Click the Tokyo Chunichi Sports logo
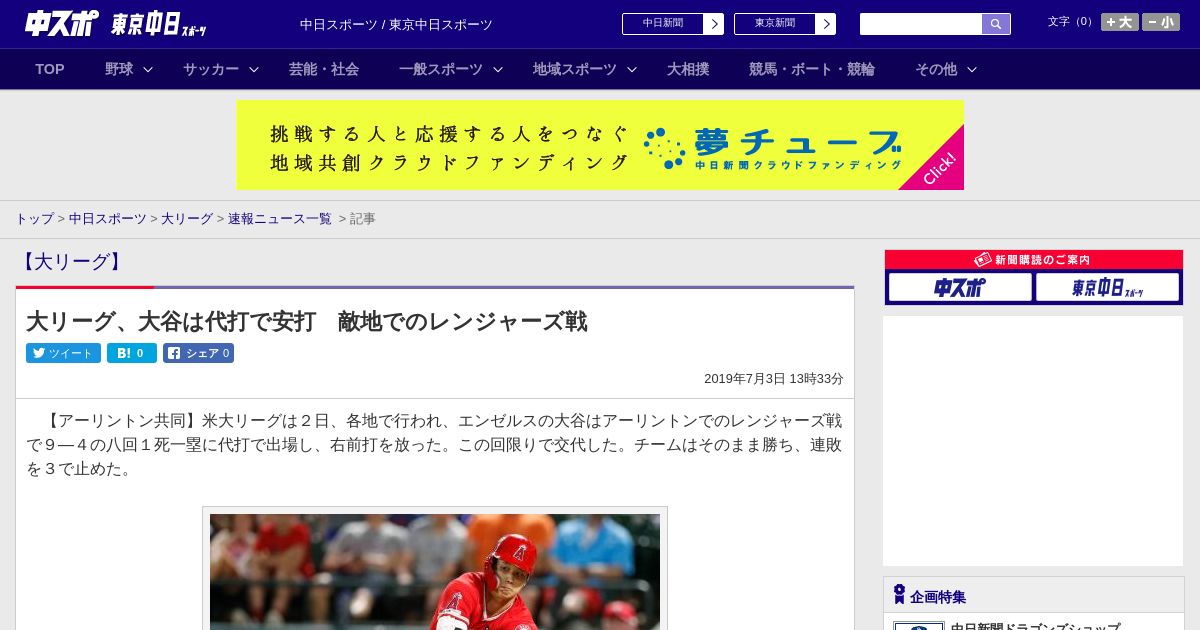This screenshot has height=630, width=1200. pyautogui.click(x=159, y=24)
